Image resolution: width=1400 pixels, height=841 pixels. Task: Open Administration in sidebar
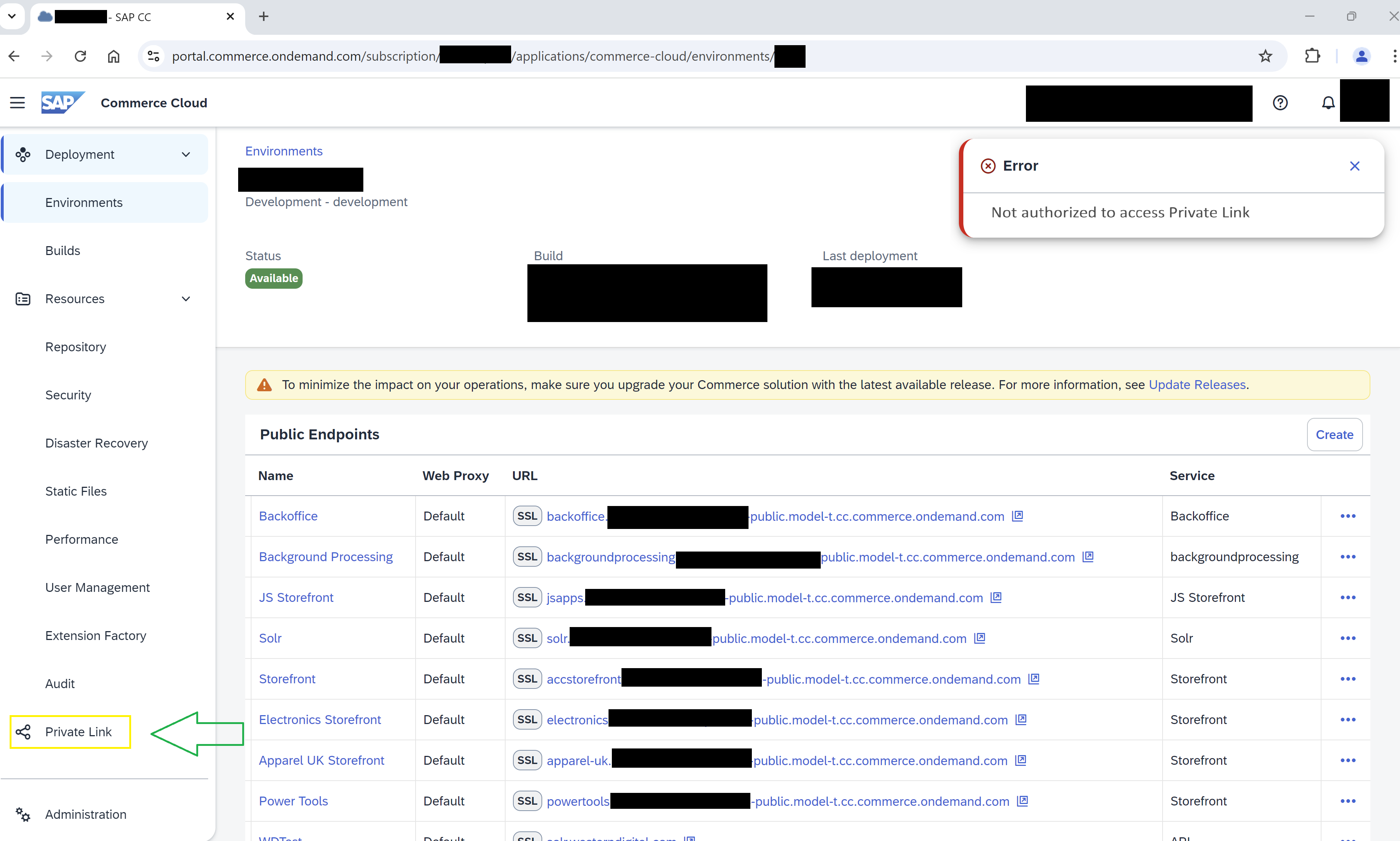click(86, 814)
